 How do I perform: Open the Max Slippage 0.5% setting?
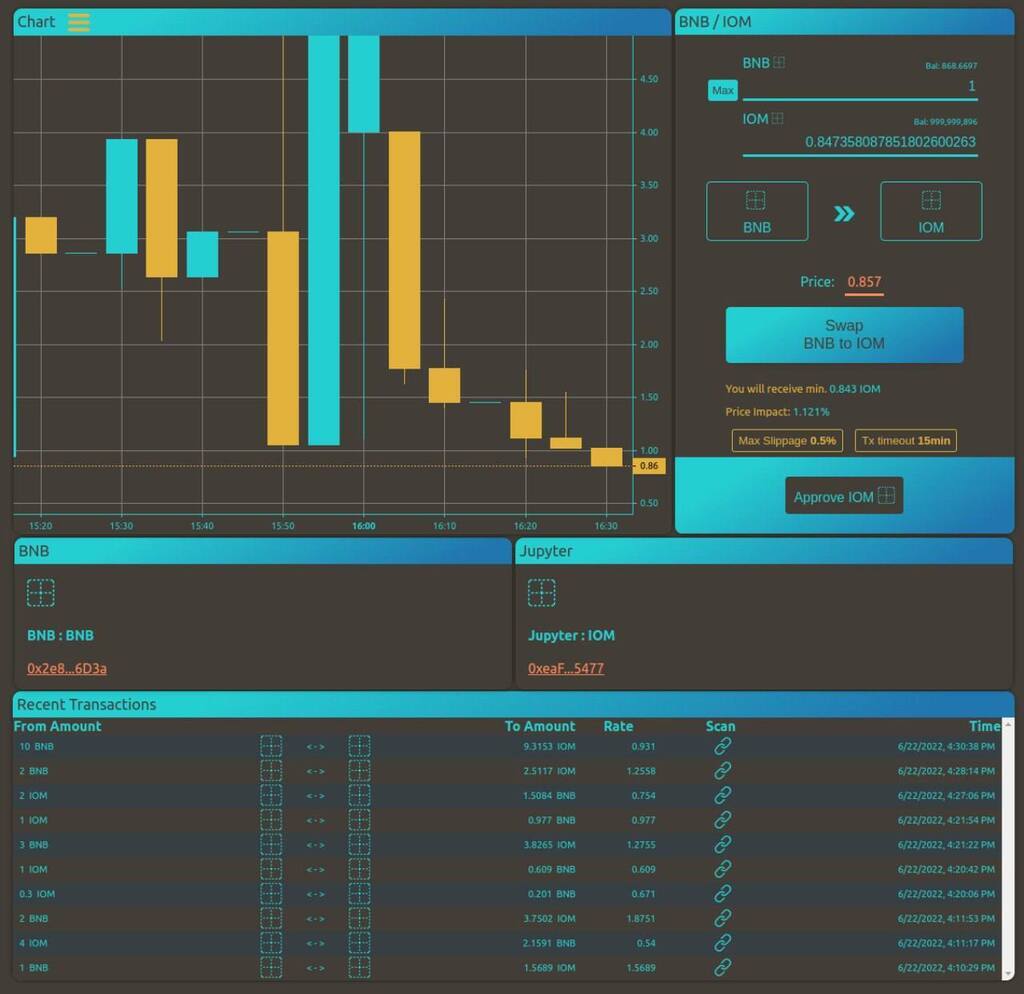pos(787,441)
